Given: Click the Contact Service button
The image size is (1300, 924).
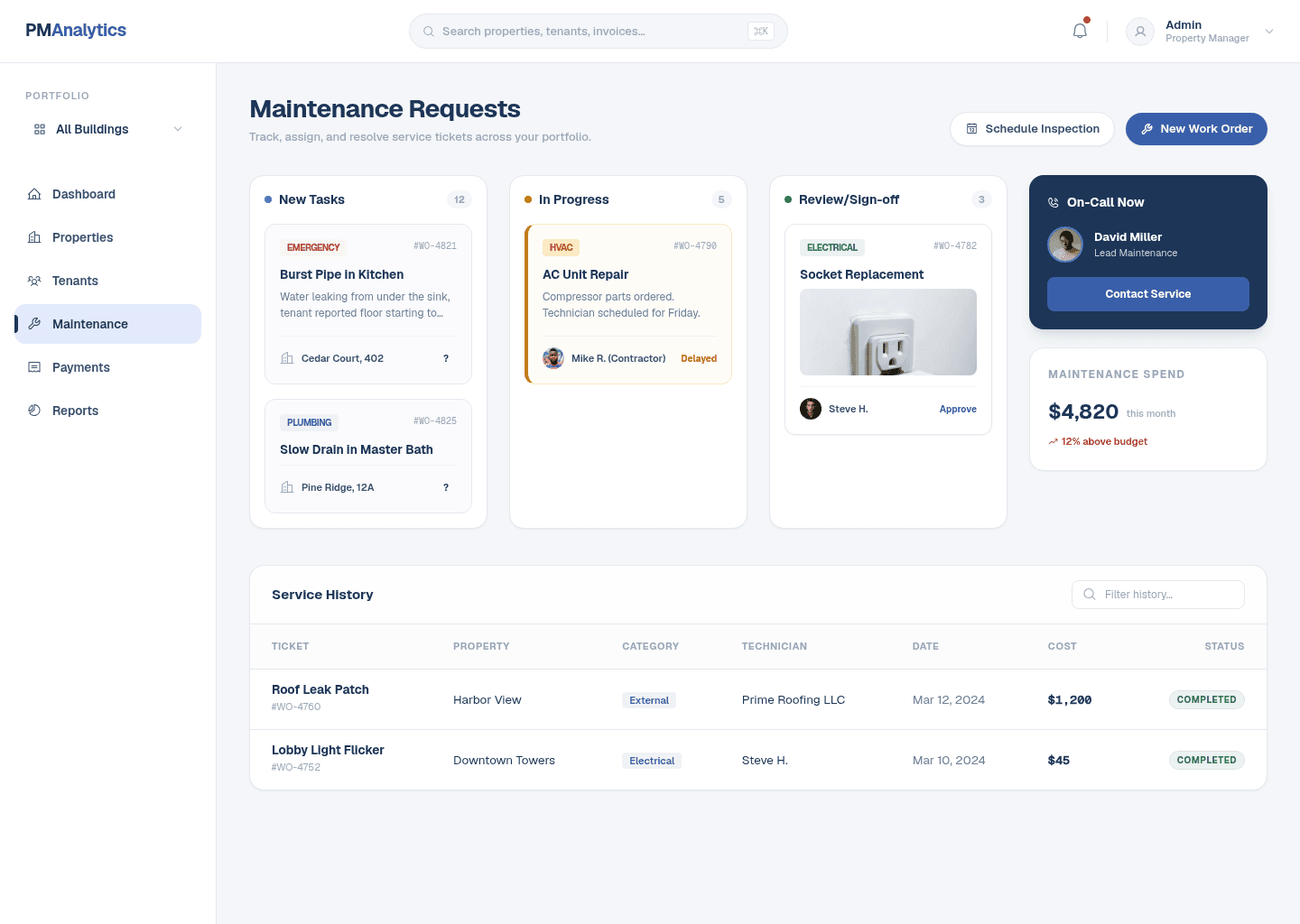Looking at the screenshot, I should tap(1148, 294).
